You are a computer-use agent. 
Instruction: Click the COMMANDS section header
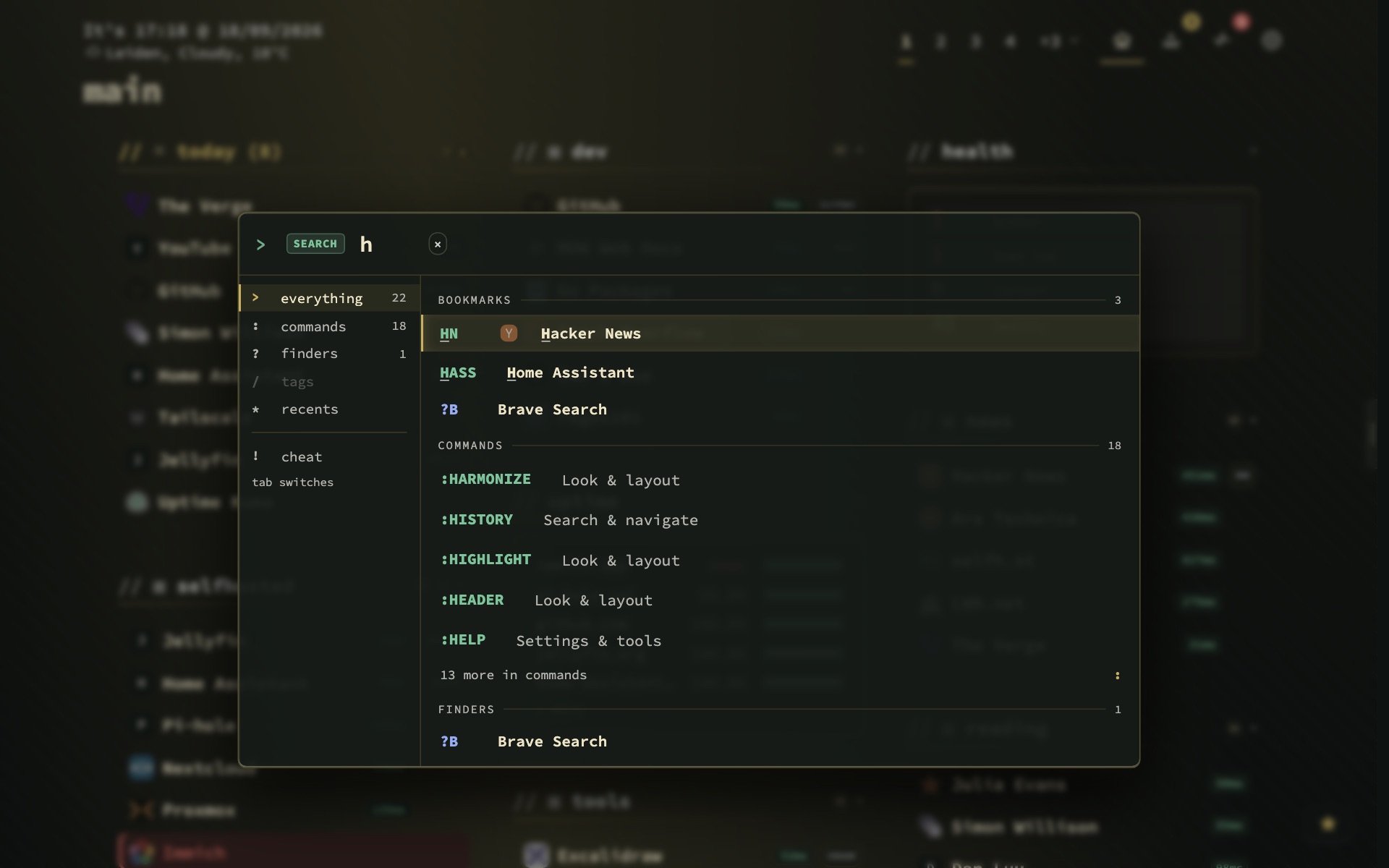pos(470,446)
